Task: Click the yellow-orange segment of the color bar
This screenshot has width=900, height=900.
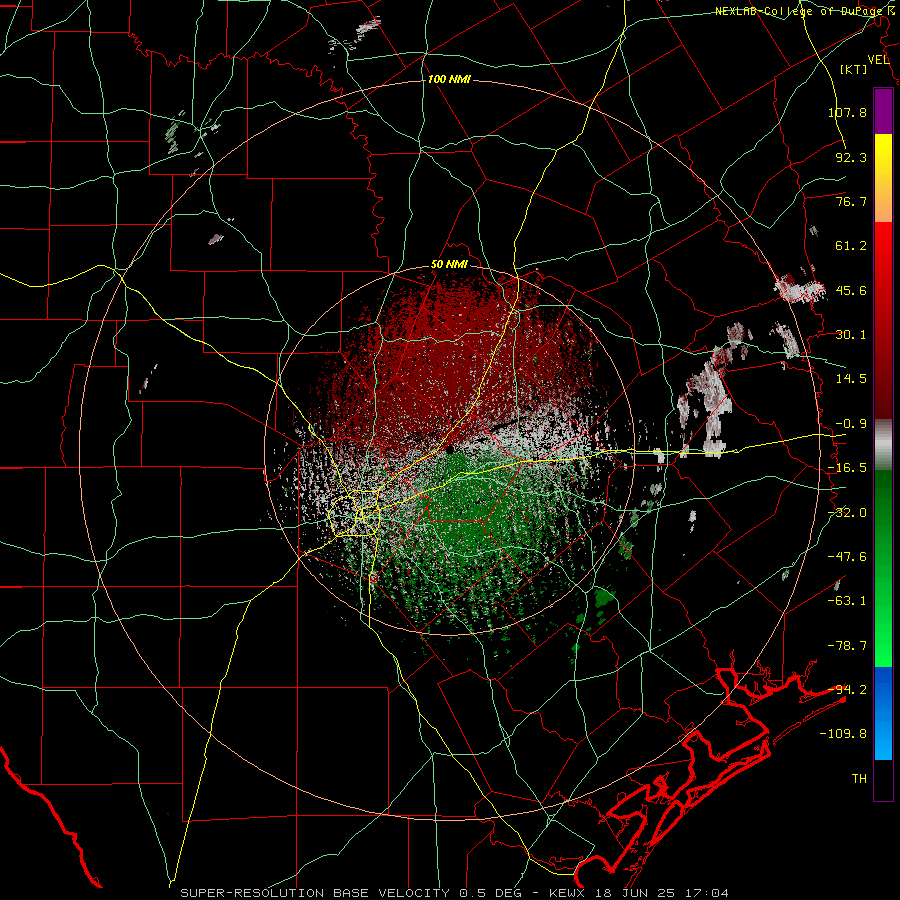Action: pos(883,178)
